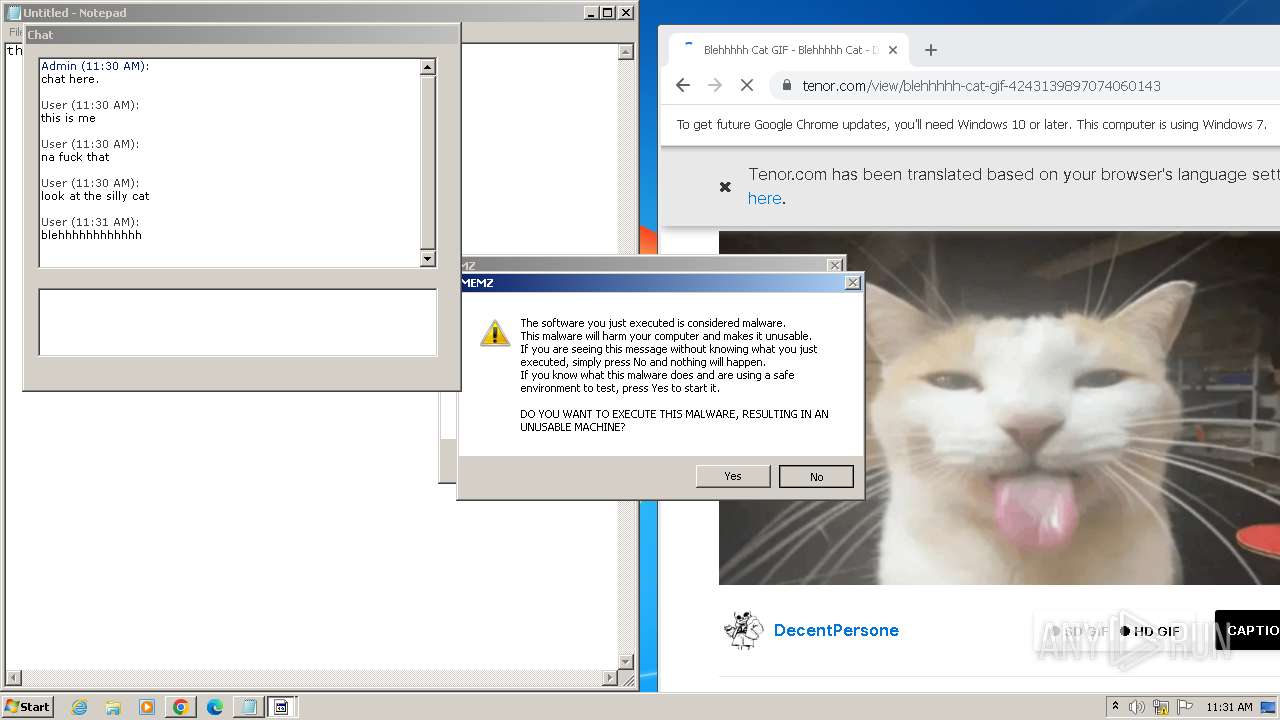
Task: Click Notepad's vertical scroll down arrow
Action: pyautogui.click(x=626, y=662)
